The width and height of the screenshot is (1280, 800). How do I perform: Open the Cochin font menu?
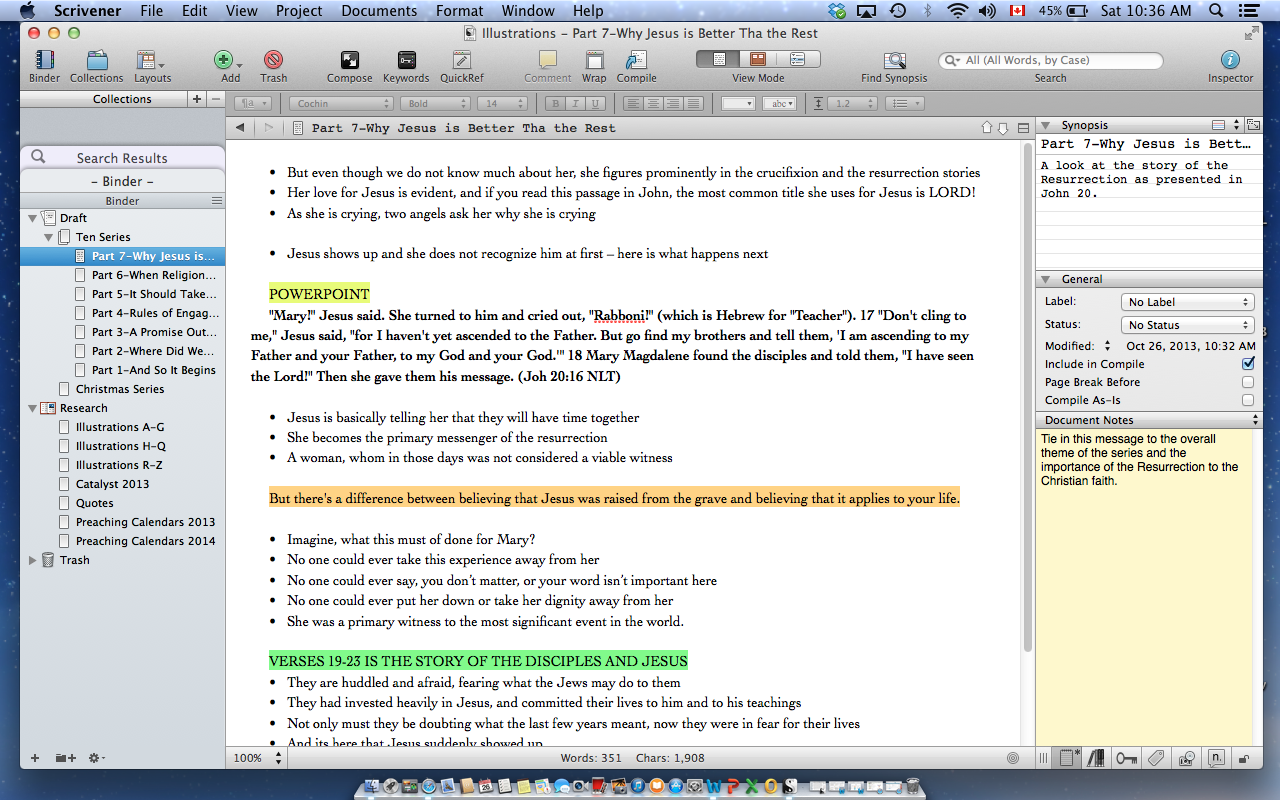340,103
